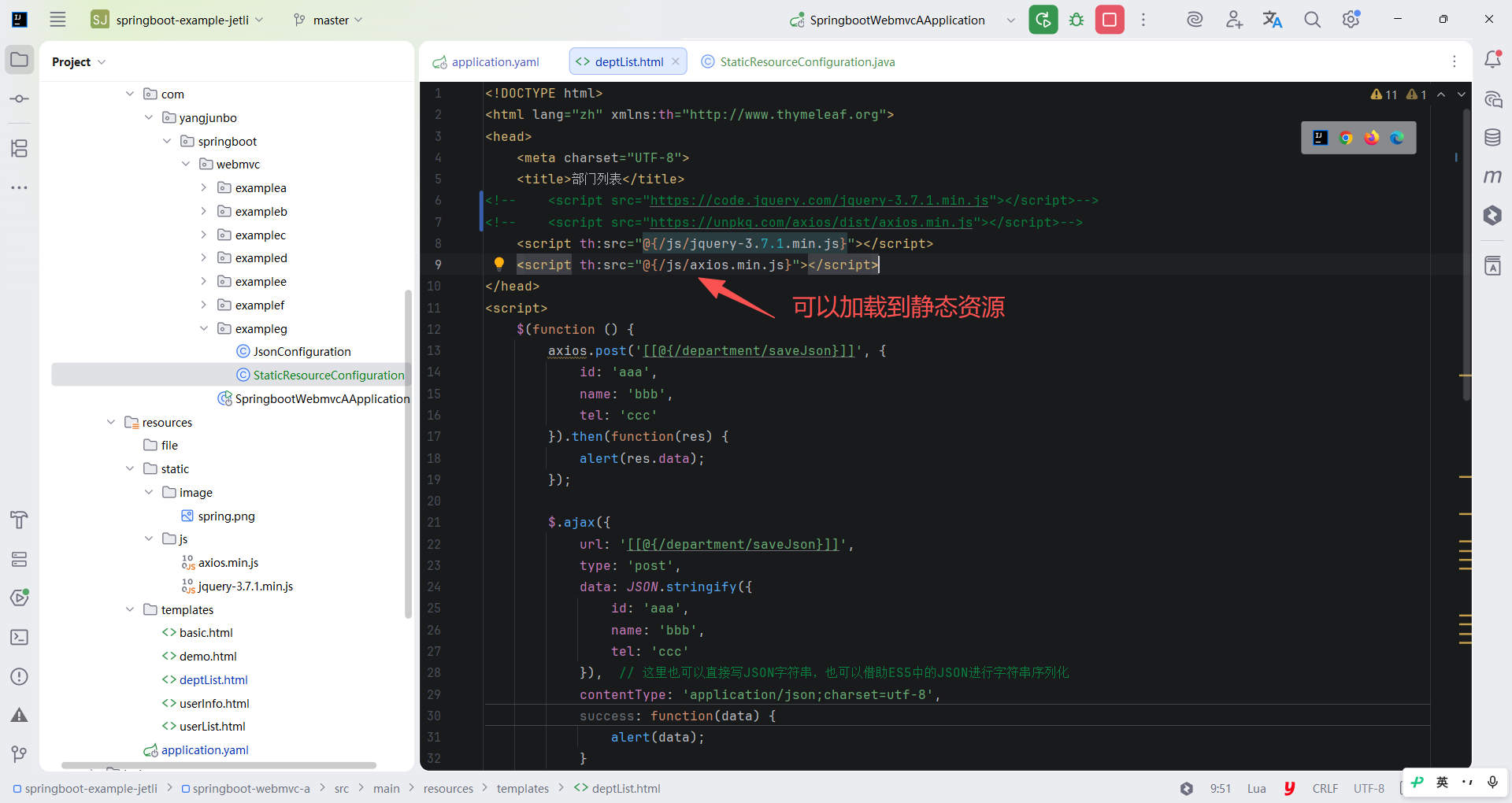Open the Build hammer tool window
Image resolution: width=1512 pixels, height=803 pixels.
coord(20,520)
